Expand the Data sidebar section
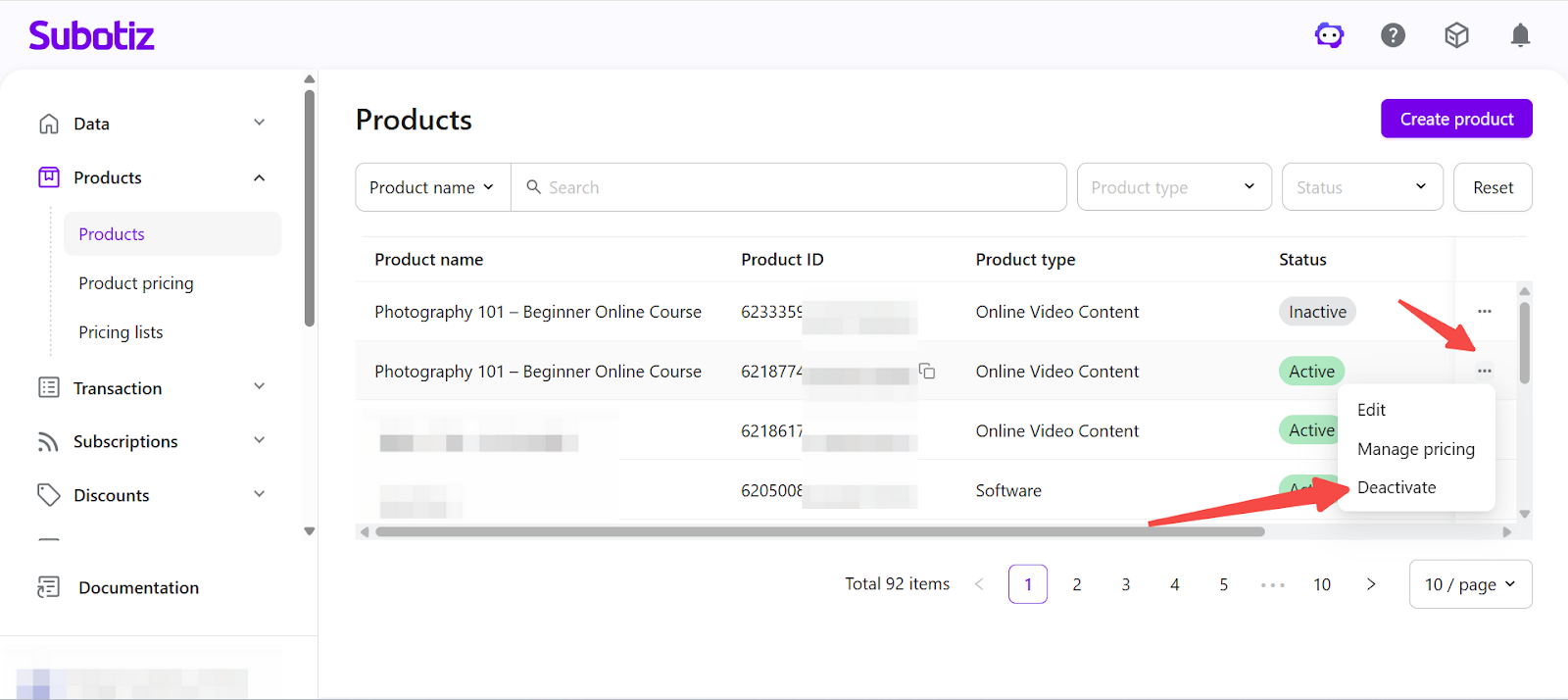The height and width of the screenshot is (700, 1568). 259,124
